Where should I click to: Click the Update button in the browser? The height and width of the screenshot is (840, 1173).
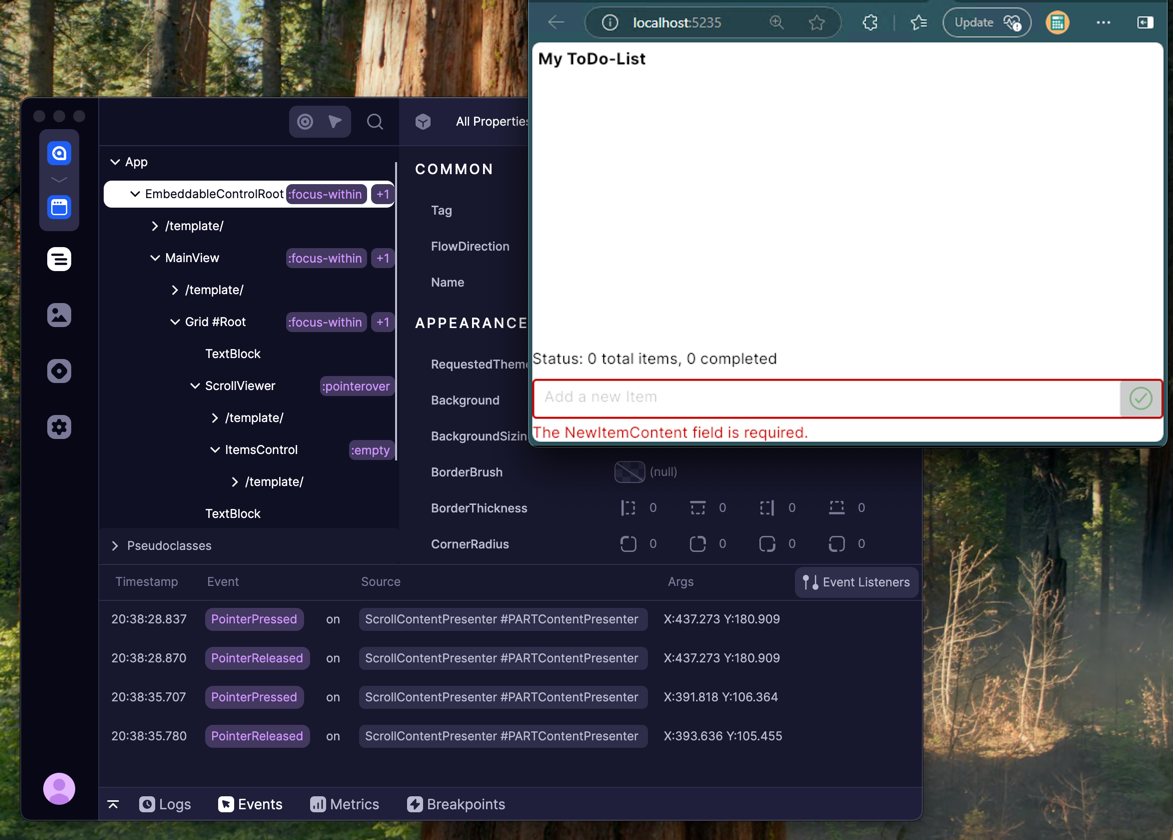pos(985,21)
